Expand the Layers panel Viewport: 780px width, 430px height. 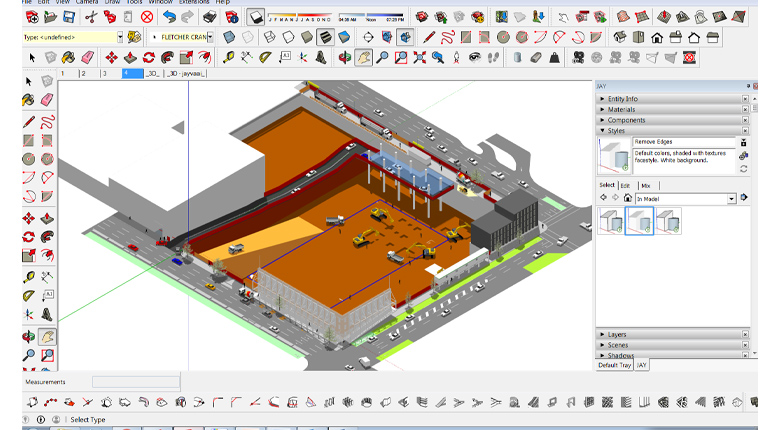(617, 334)
